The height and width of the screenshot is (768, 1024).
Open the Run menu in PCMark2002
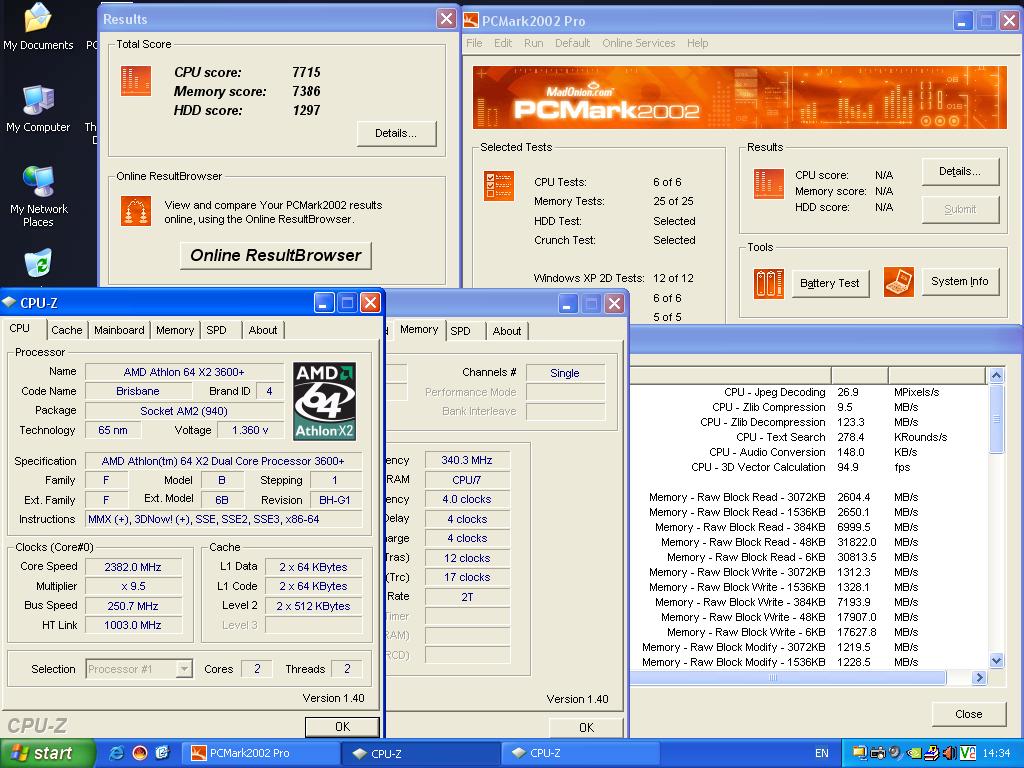point(534,43)
